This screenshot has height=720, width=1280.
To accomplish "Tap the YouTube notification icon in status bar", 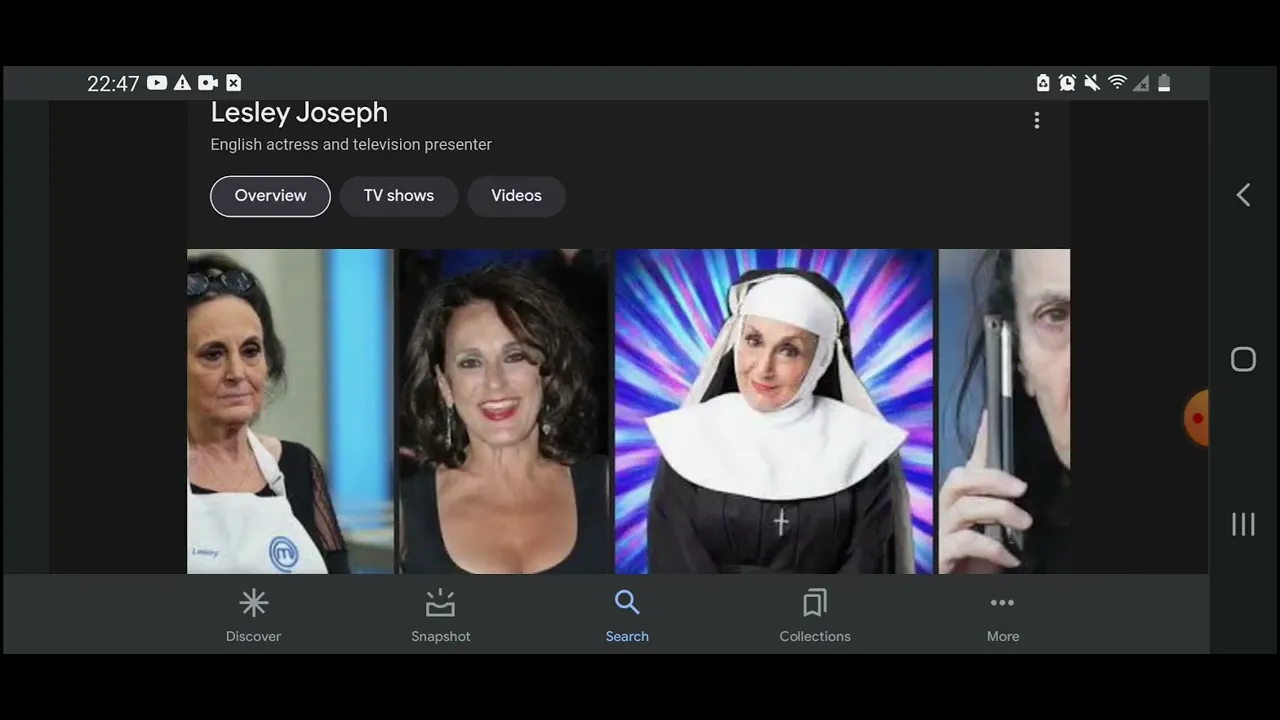I will click(x=157, y=83).
